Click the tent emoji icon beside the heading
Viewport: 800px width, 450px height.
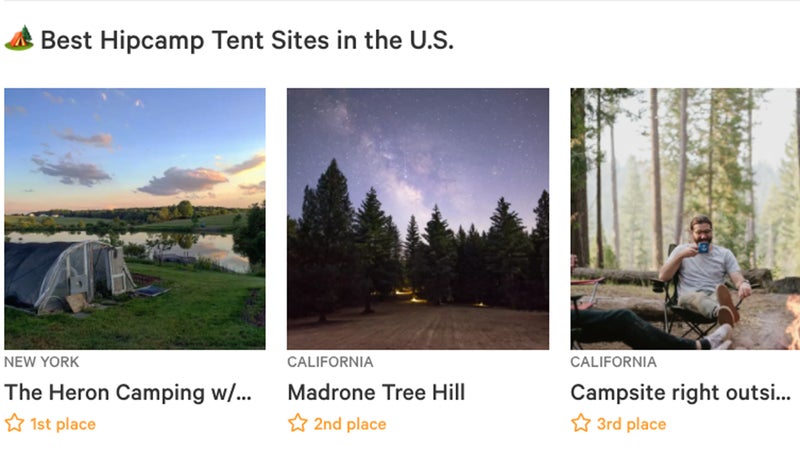coord(19,38)
